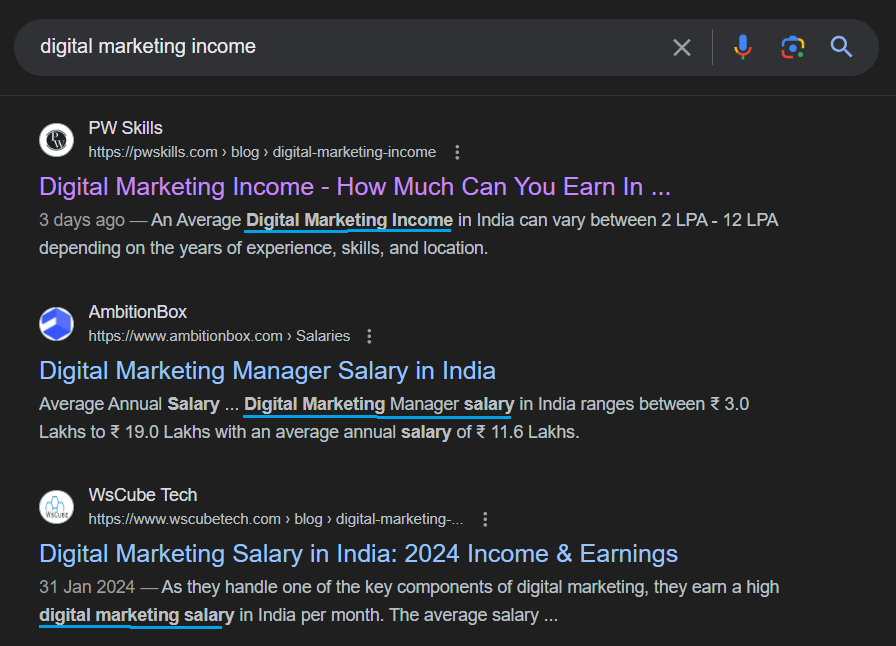The width and height of the screenshot is (896, 646).
Task: Expand the Salaries breadcrumb on AmbitionBox result
Action: point(323,336)
